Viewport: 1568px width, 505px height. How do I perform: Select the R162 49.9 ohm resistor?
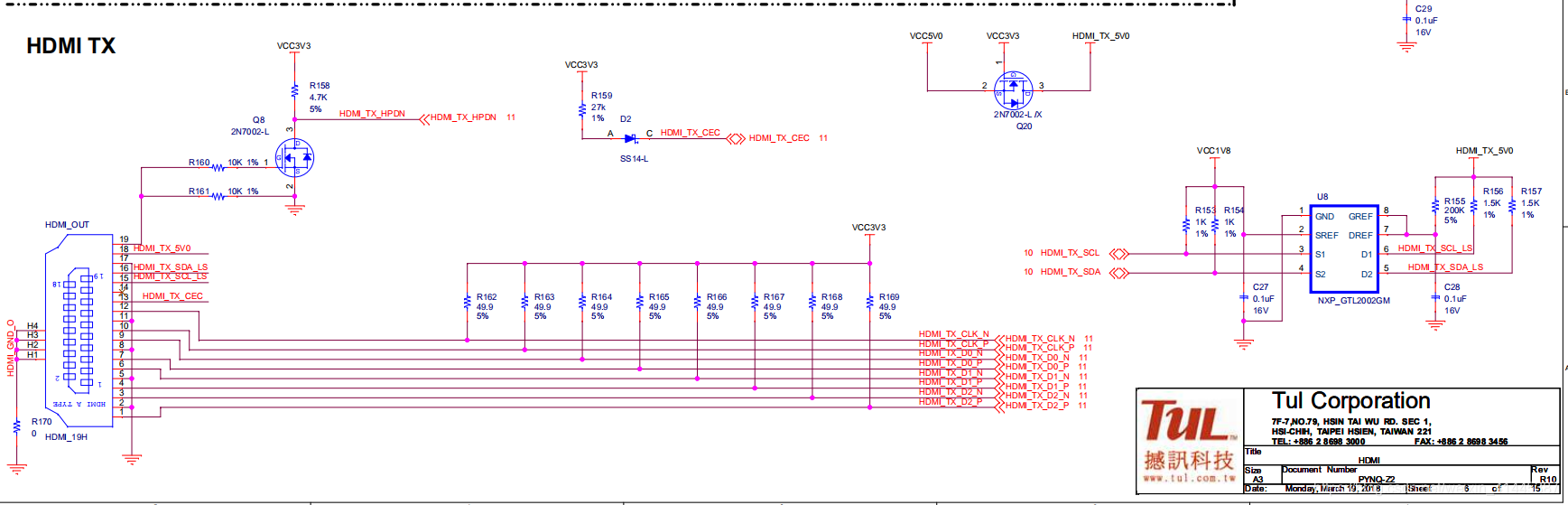point(467,302)
